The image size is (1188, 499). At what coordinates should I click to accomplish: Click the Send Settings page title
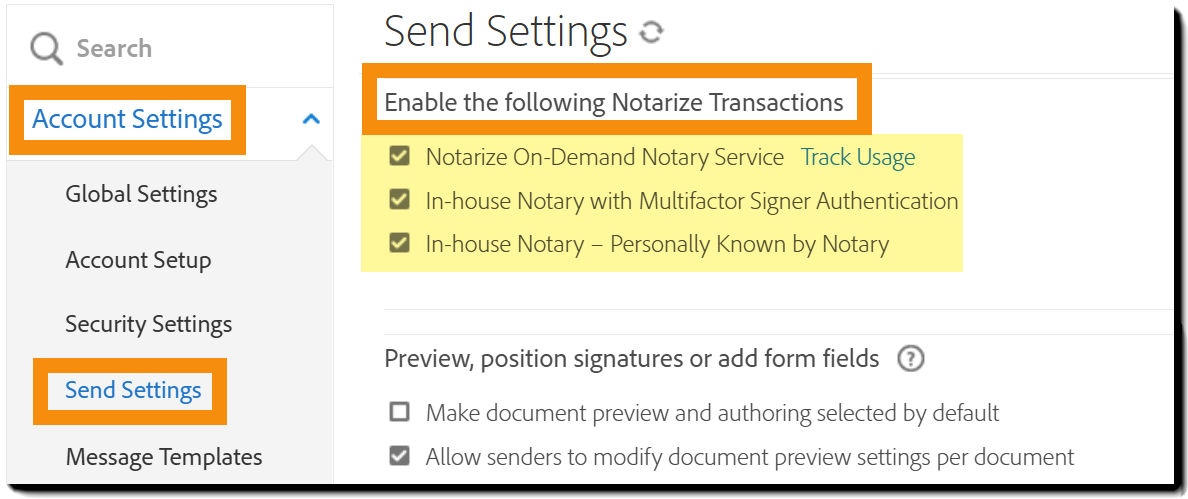pos(505,32)
